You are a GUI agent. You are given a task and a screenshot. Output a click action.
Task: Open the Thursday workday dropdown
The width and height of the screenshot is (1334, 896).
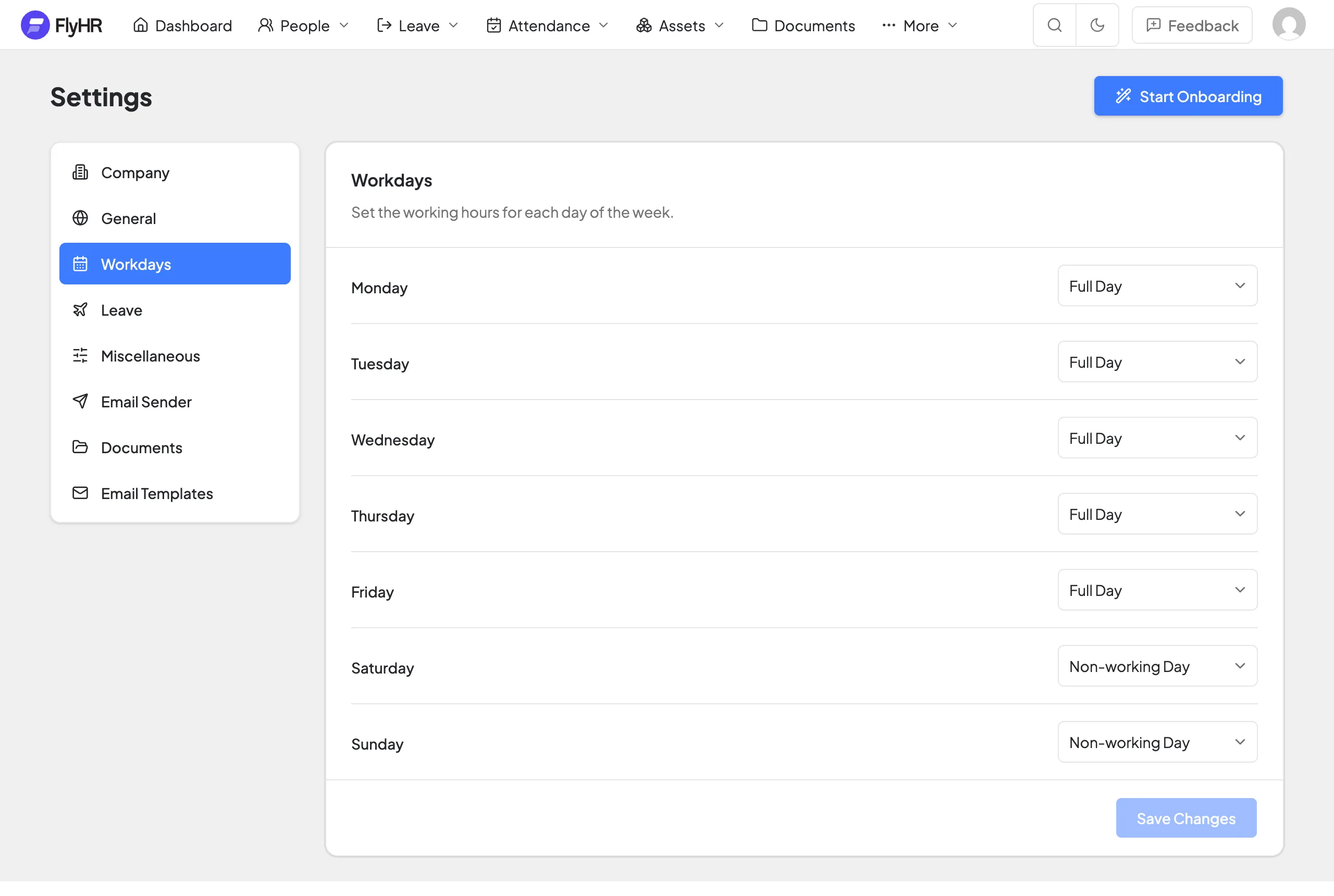[x=1157, y=514]
